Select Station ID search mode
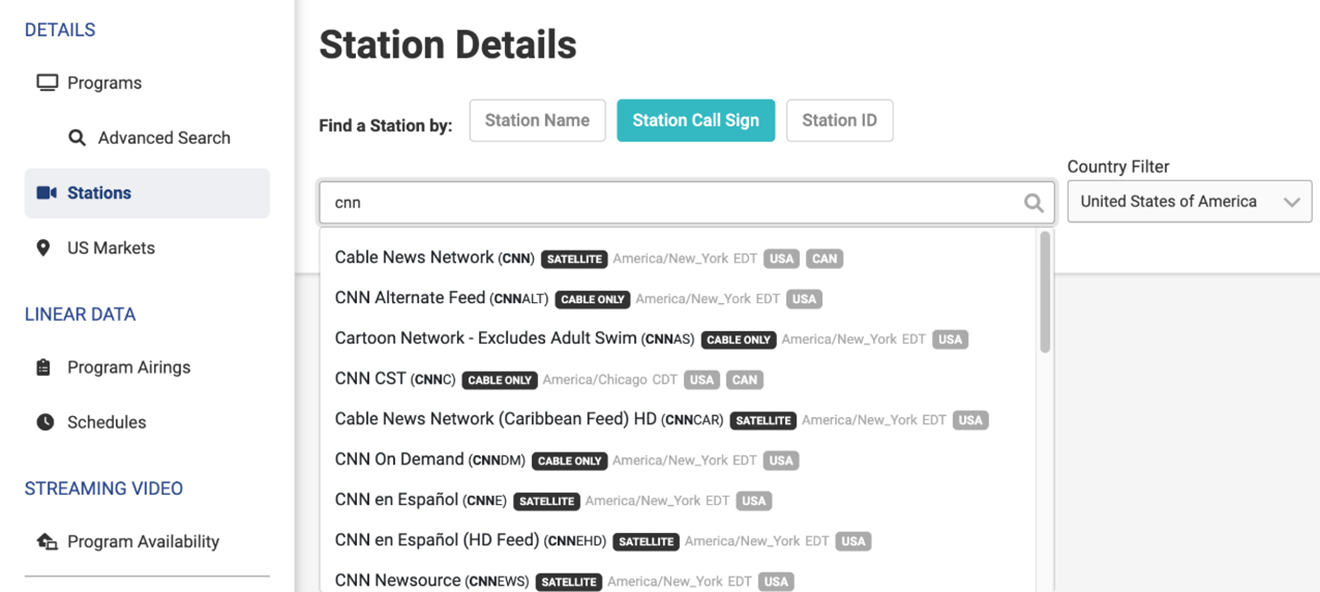 click(x=839, y=121)
